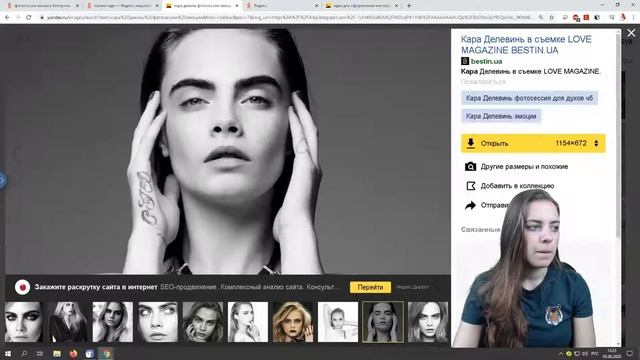Image resolution: width=640 pixels, height=360 pixels.
Task: Close the Яндекс tab
Action: 316,6
